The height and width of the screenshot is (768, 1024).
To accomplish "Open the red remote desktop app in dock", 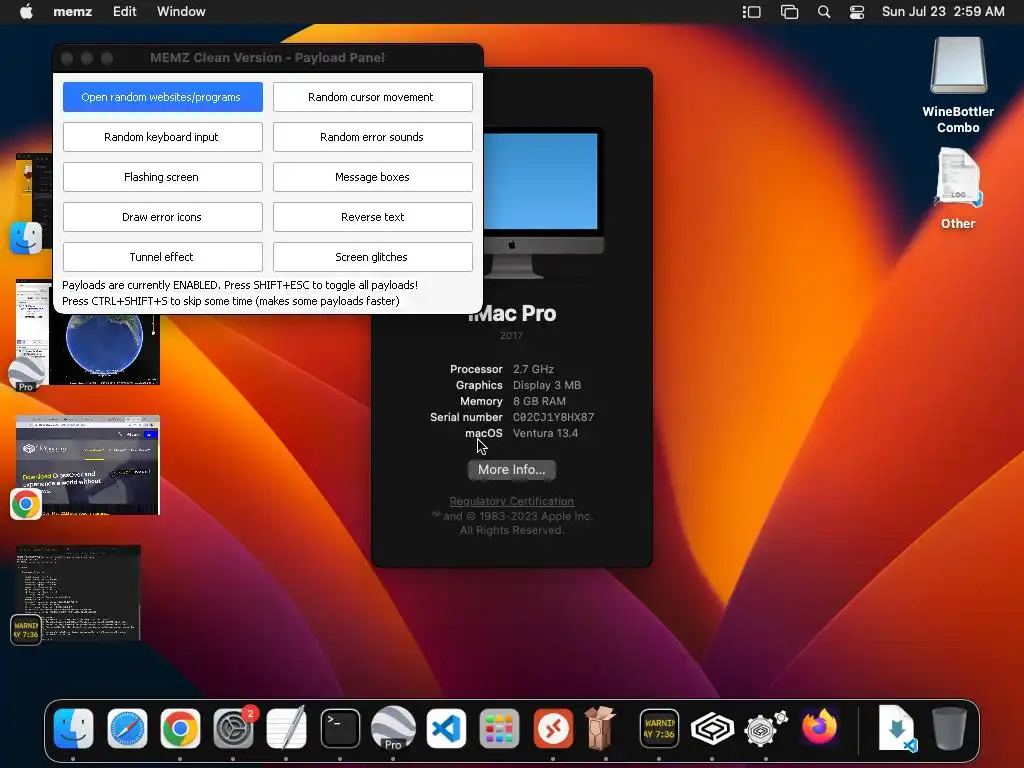I will tap(553, 728).
